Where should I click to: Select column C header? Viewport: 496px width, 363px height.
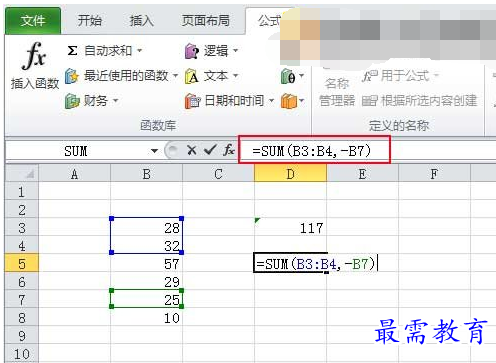(x=218, y=173)
